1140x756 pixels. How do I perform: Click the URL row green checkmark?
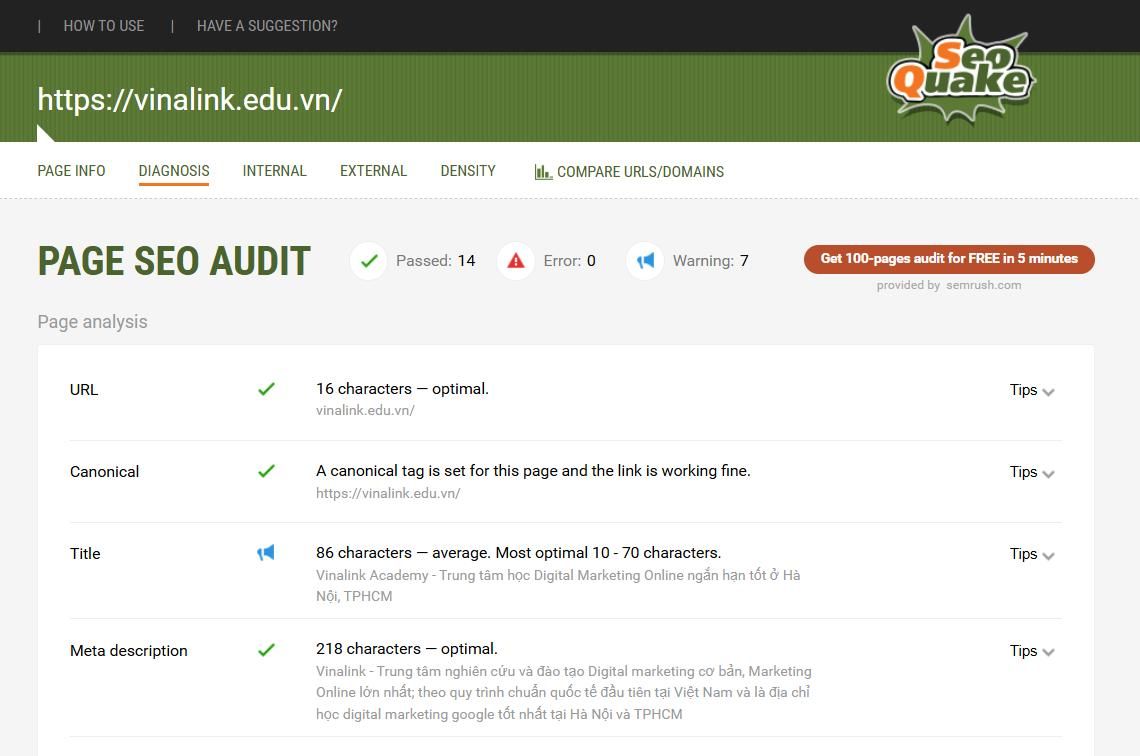coord(266,389)
